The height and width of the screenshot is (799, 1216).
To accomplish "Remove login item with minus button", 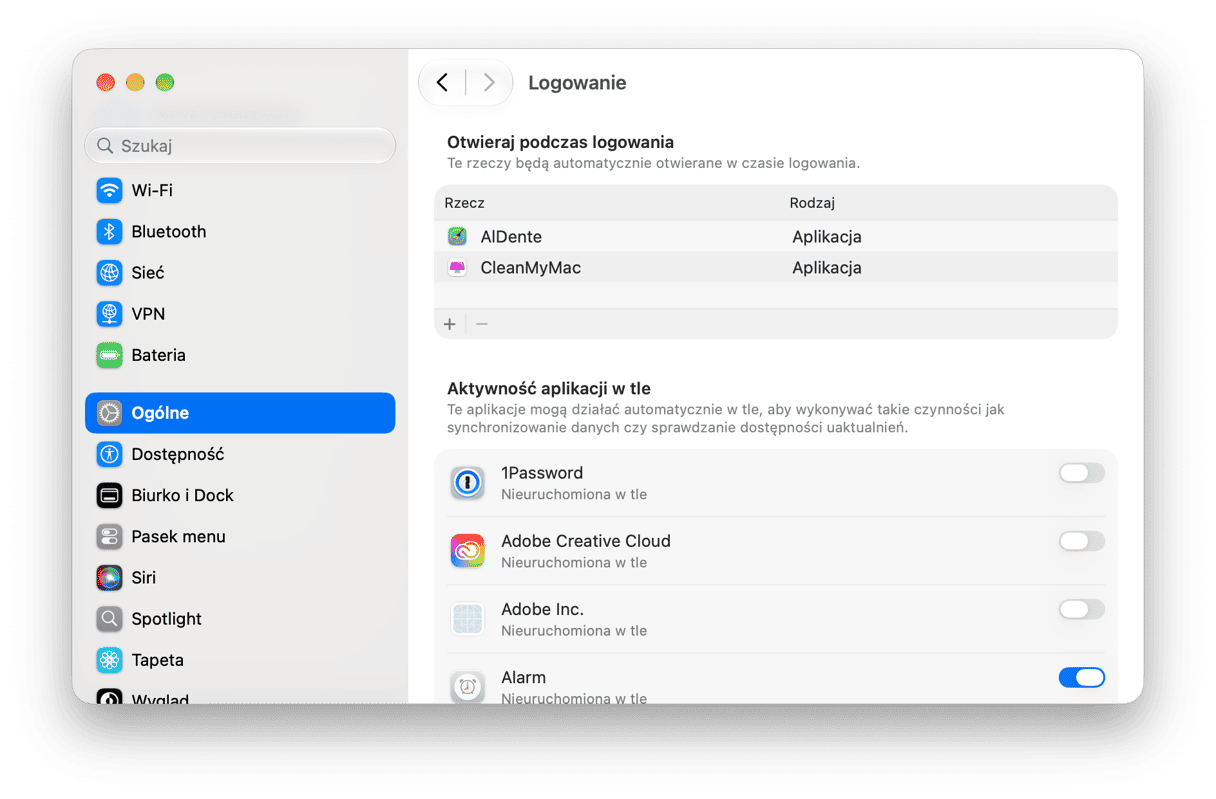I will (x=481, y=324).
